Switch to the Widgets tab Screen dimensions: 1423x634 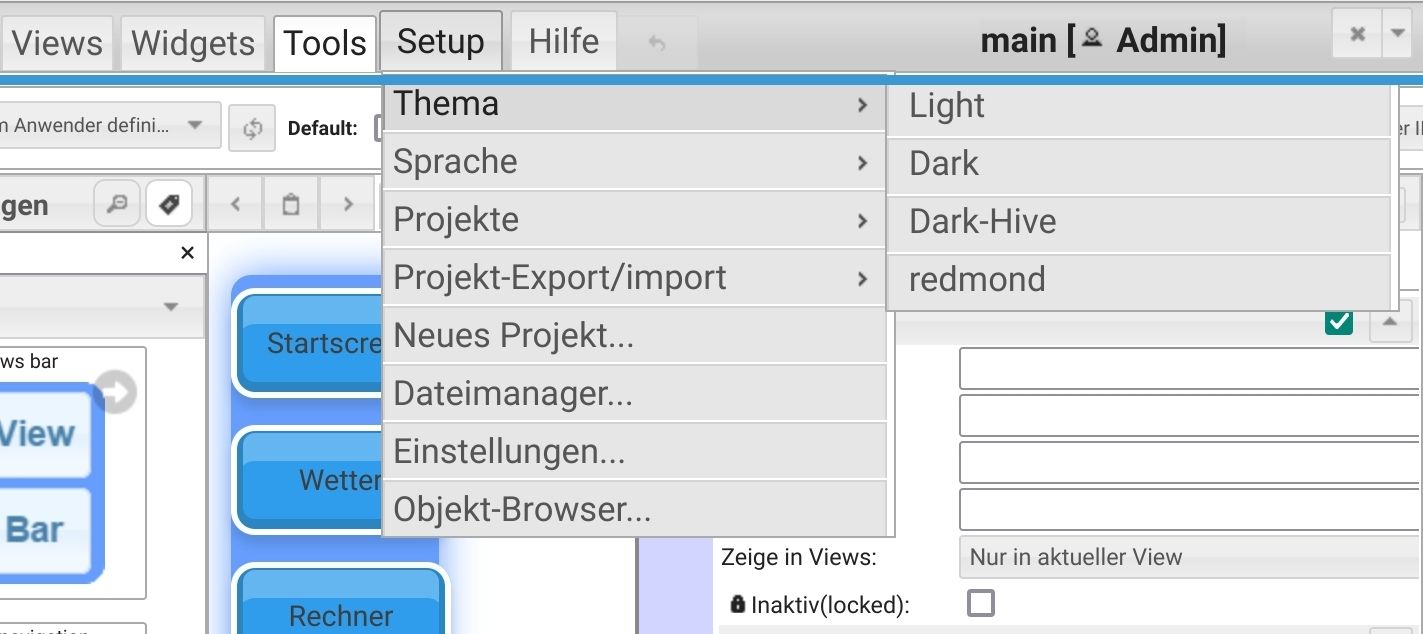pyautogui.click(x=193, y=43)
